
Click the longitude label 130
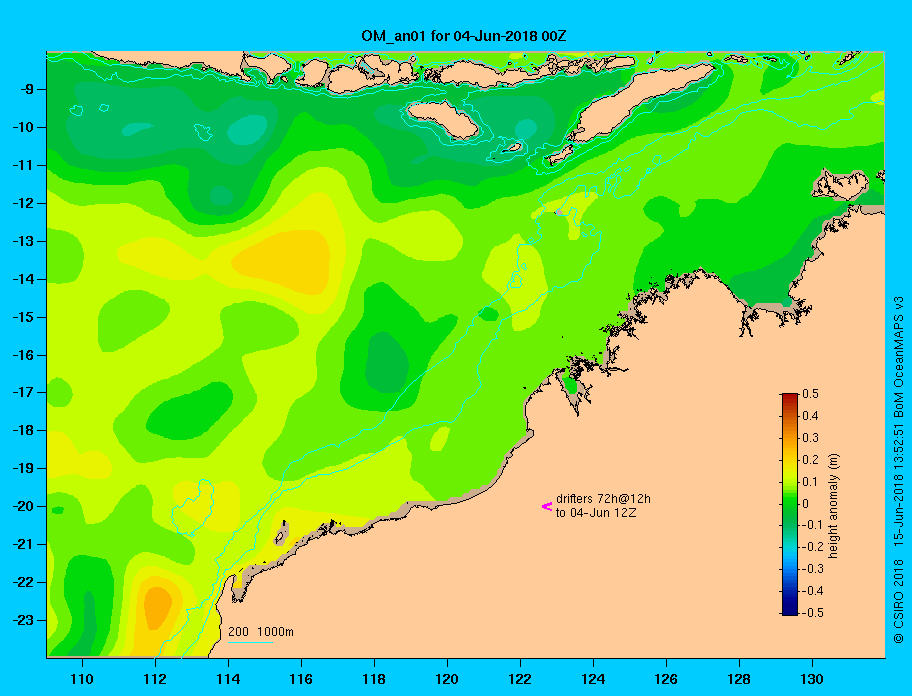coord(812,679)
